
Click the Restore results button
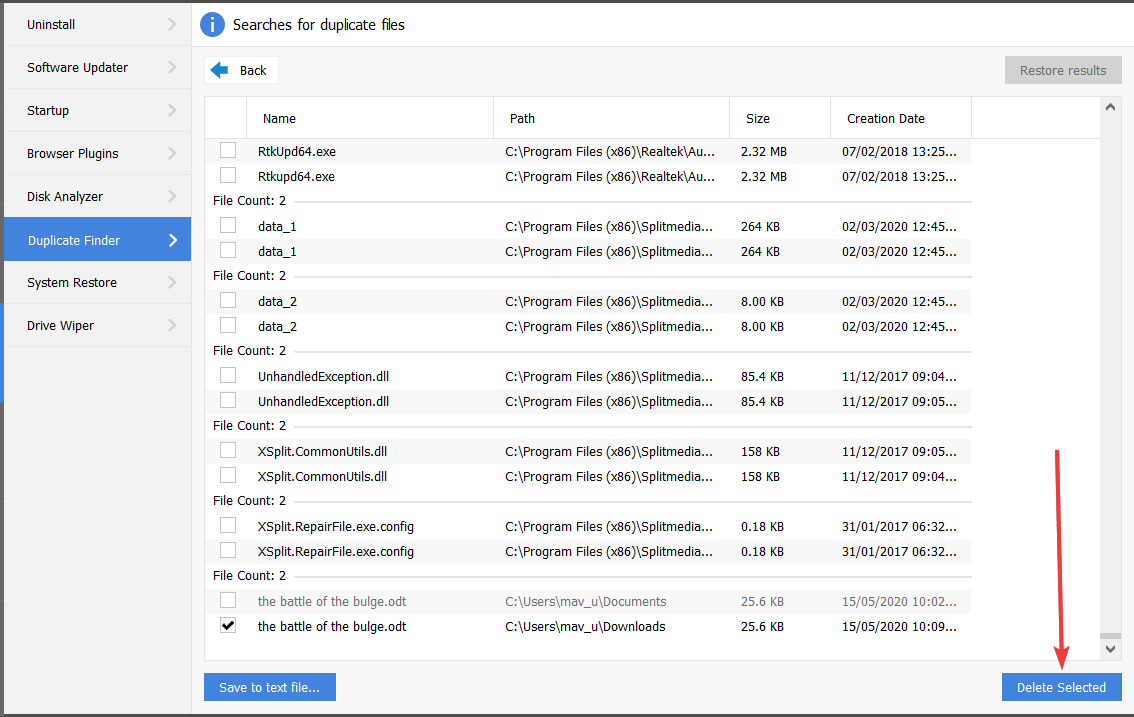coord(1062,70)
